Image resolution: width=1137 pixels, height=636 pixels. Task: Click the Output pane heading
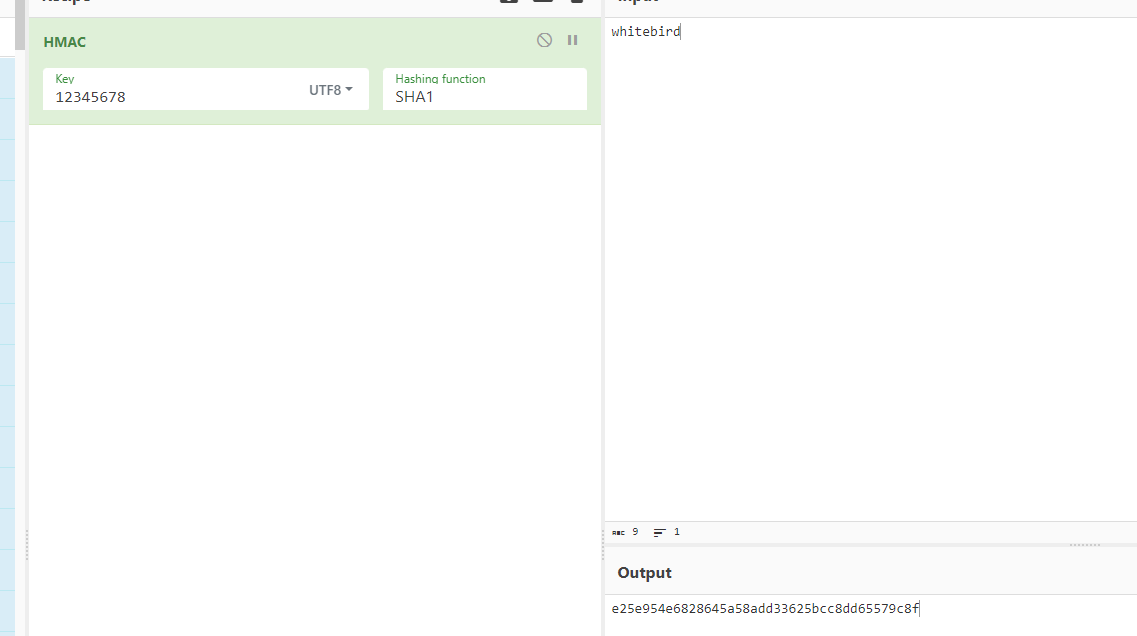tap(644, 573)
